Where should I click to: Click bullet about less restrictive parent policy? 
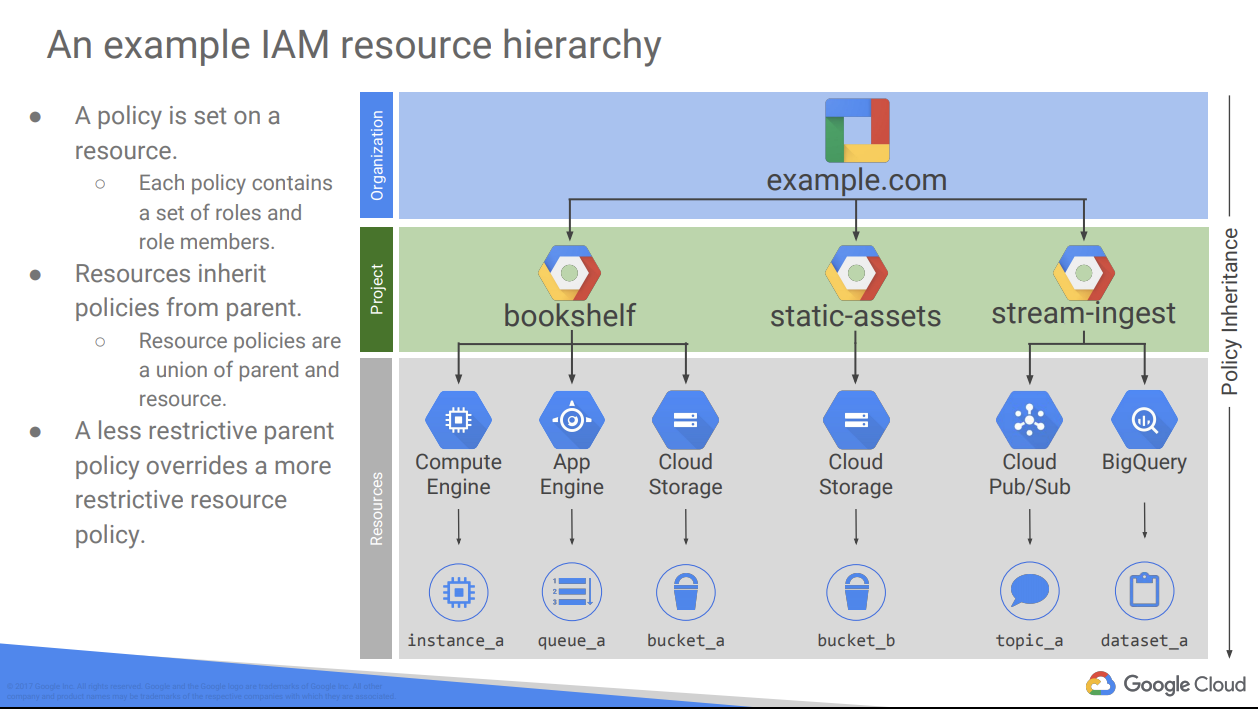[204, 482]
